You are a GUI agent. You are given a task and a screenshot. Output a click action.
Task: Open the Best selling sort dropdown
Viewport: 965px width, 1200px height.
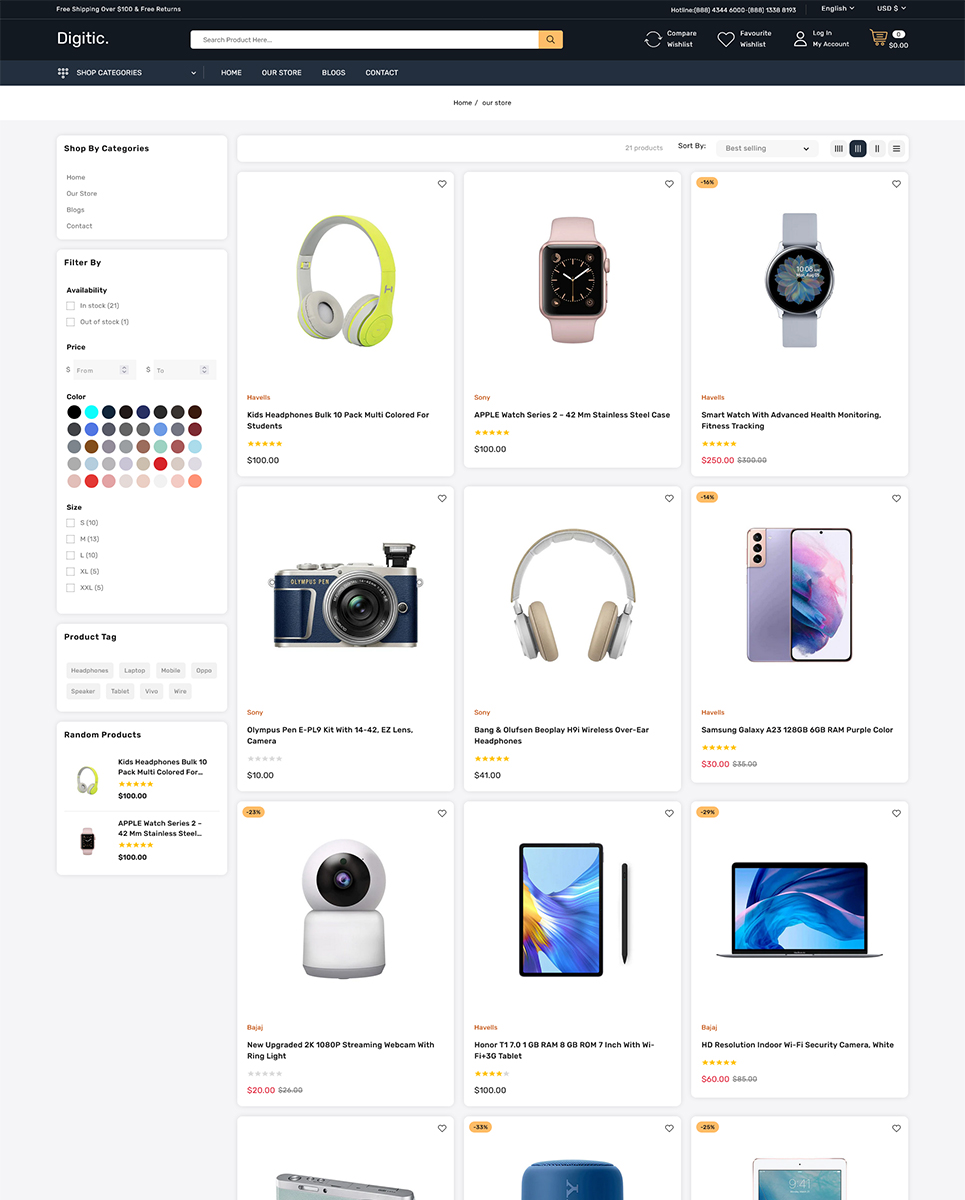coord(767,148)
